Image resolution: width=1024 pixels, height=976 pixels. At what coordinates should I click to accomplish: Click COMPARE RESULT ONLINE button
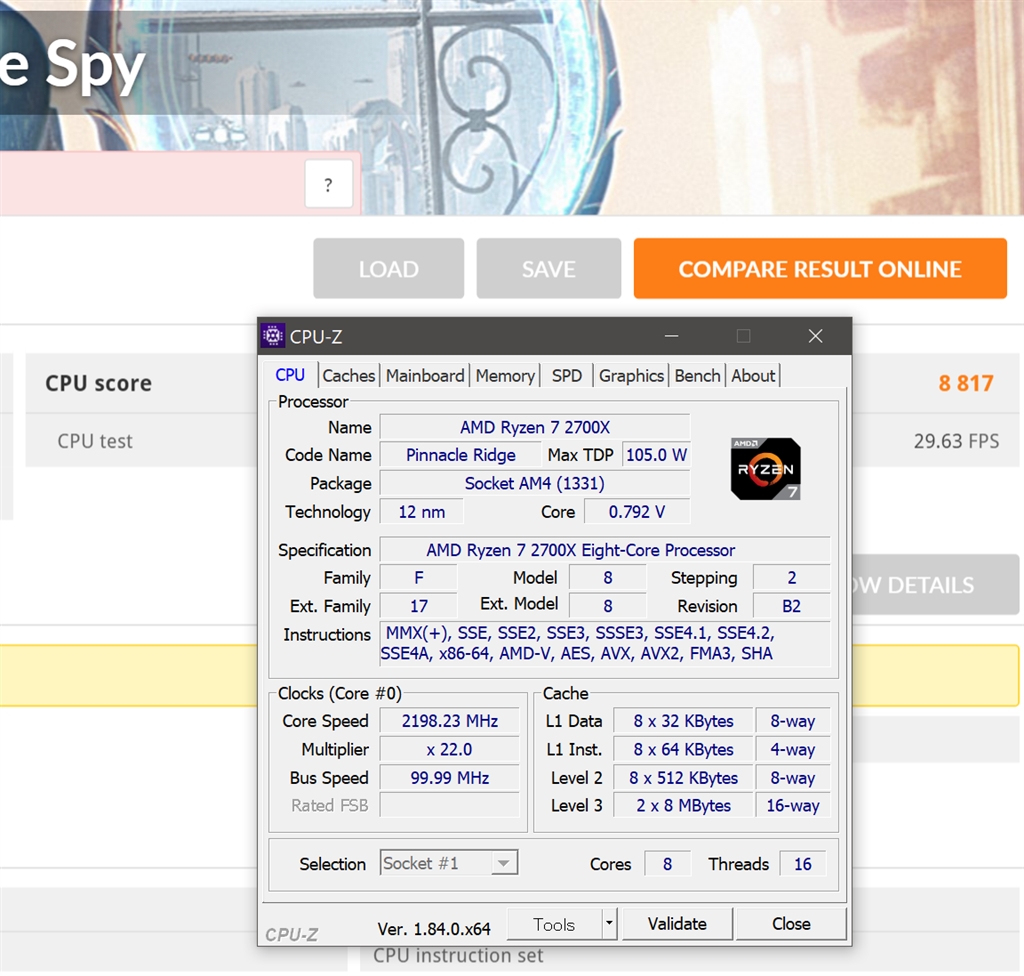pos(820,268)
